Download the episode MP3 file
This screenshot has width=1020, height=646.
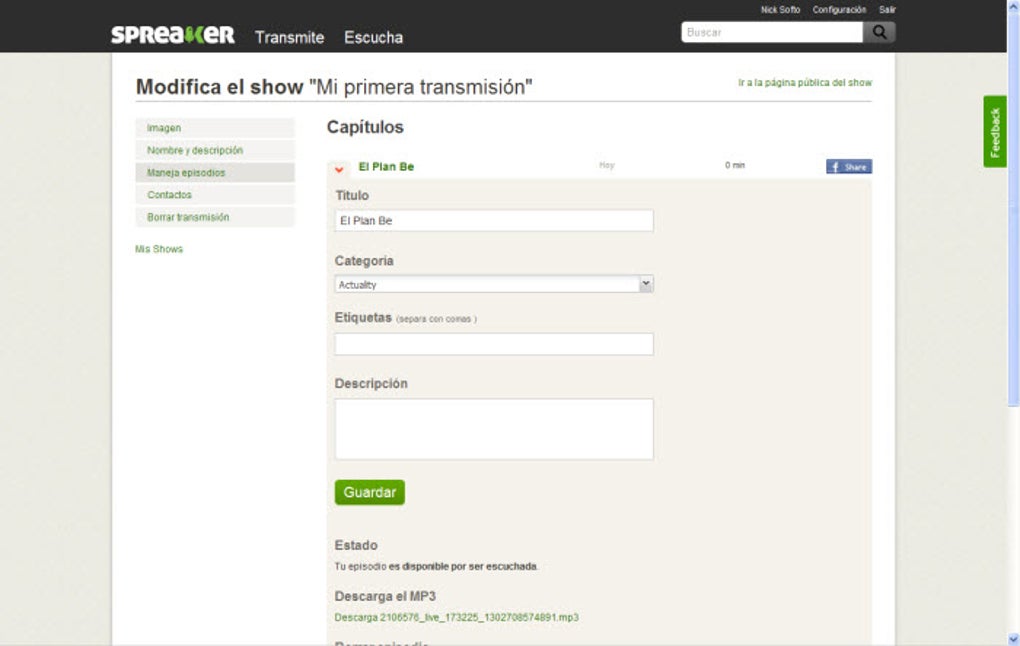click(x=456, y=617)
